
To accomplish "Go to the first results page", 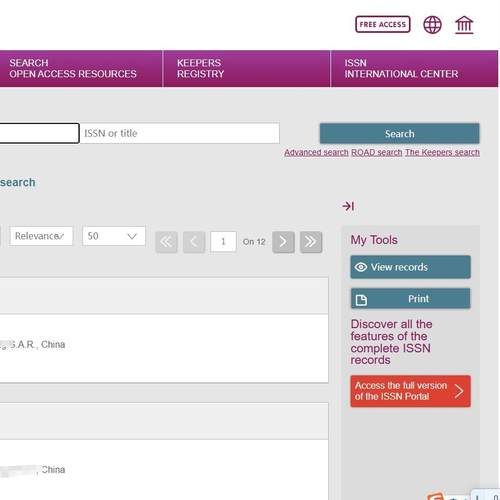I will tap(166, 242).
